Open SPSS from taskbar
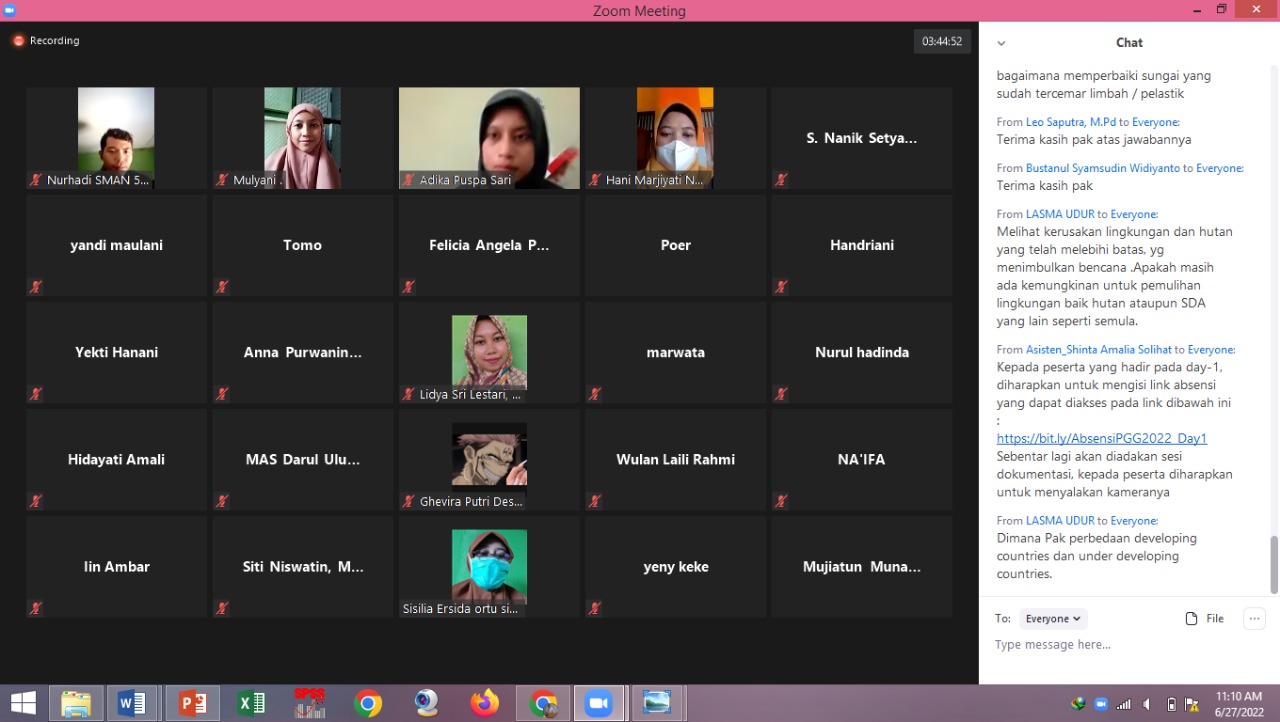 tap(309, 704)
